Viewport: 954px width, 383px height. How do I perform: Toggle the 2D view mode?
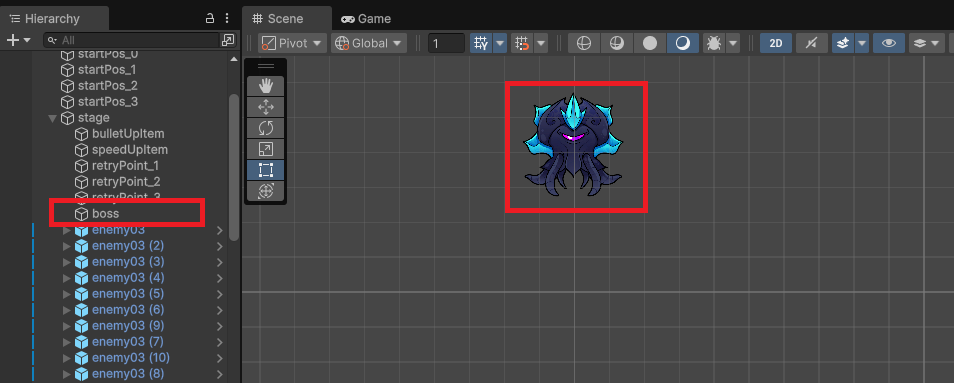pos(776,43)
